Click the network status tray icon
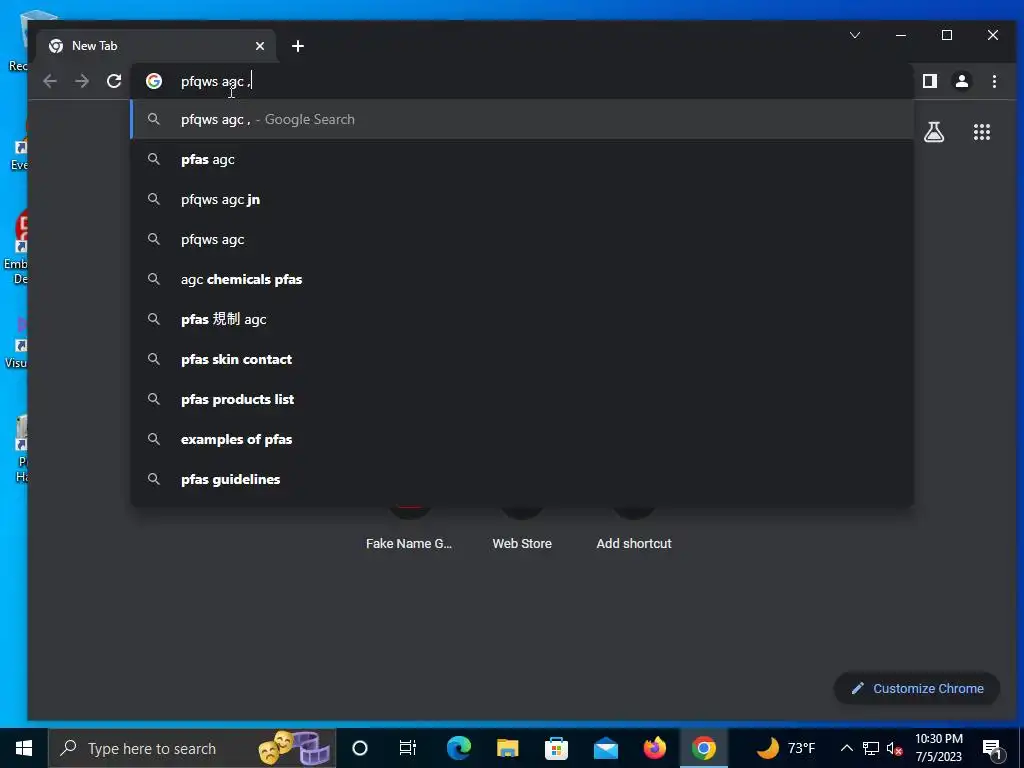 click(x=871, y=748)
